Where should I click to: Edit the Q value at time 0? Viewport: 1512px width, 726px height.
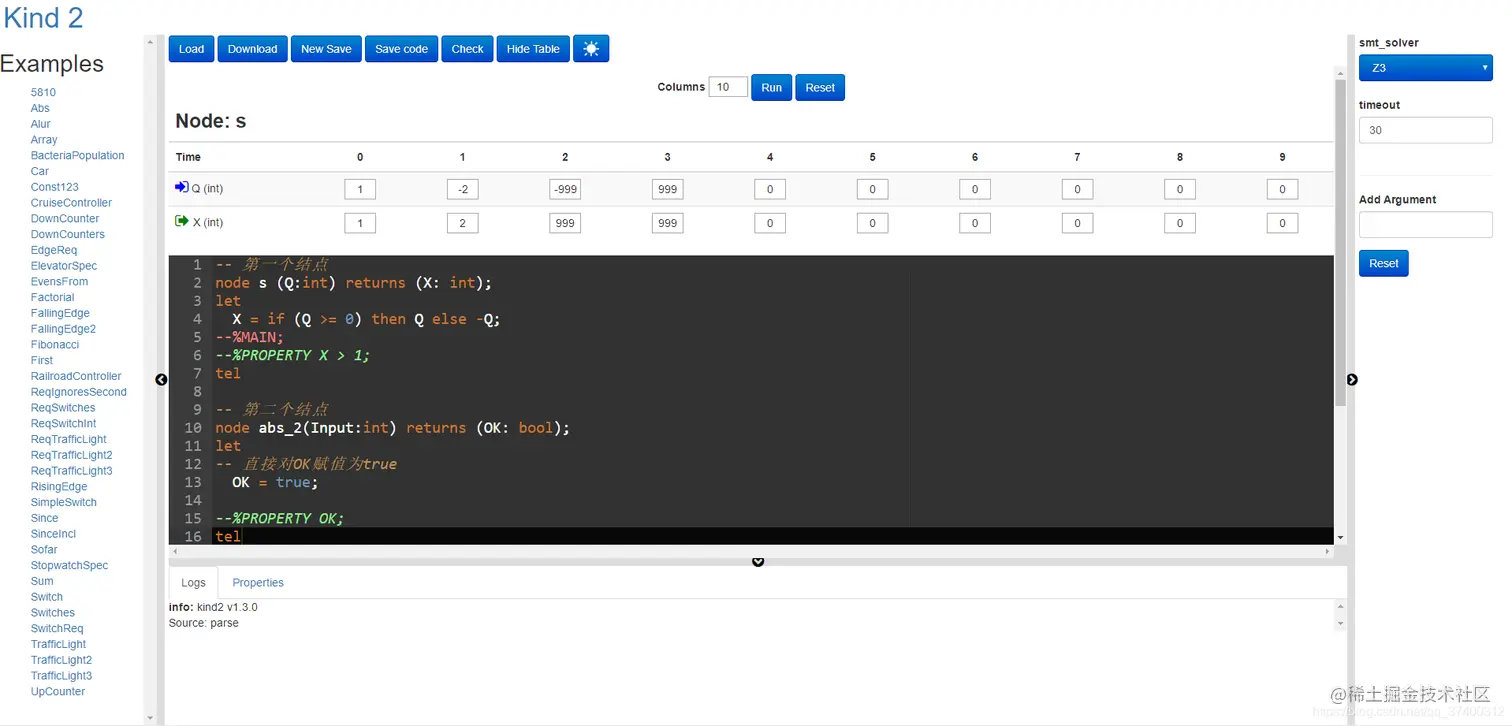pos(360,190)
